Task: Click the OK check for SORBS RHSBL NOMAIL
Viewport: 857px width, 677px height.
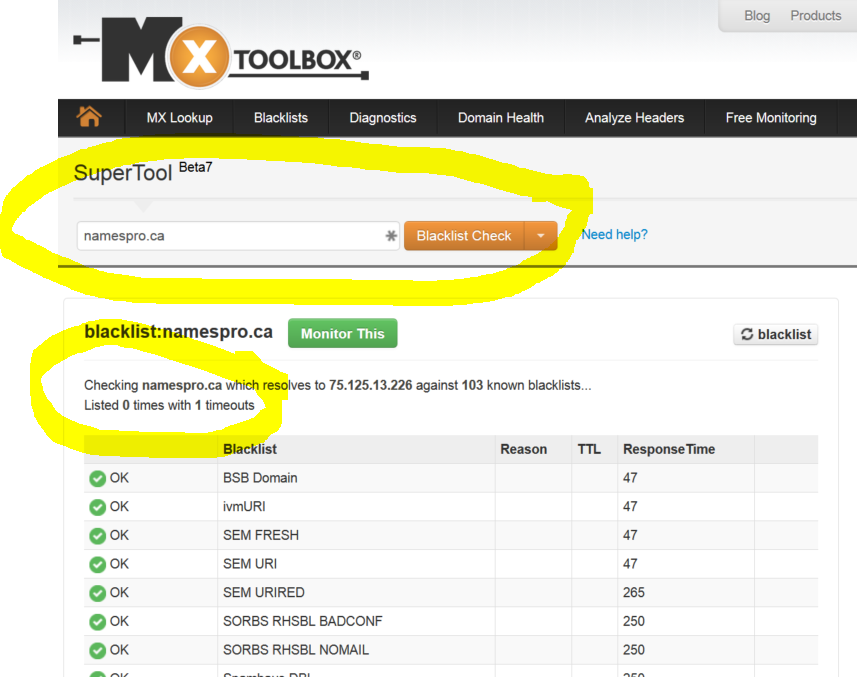Action: pos(97,650)
